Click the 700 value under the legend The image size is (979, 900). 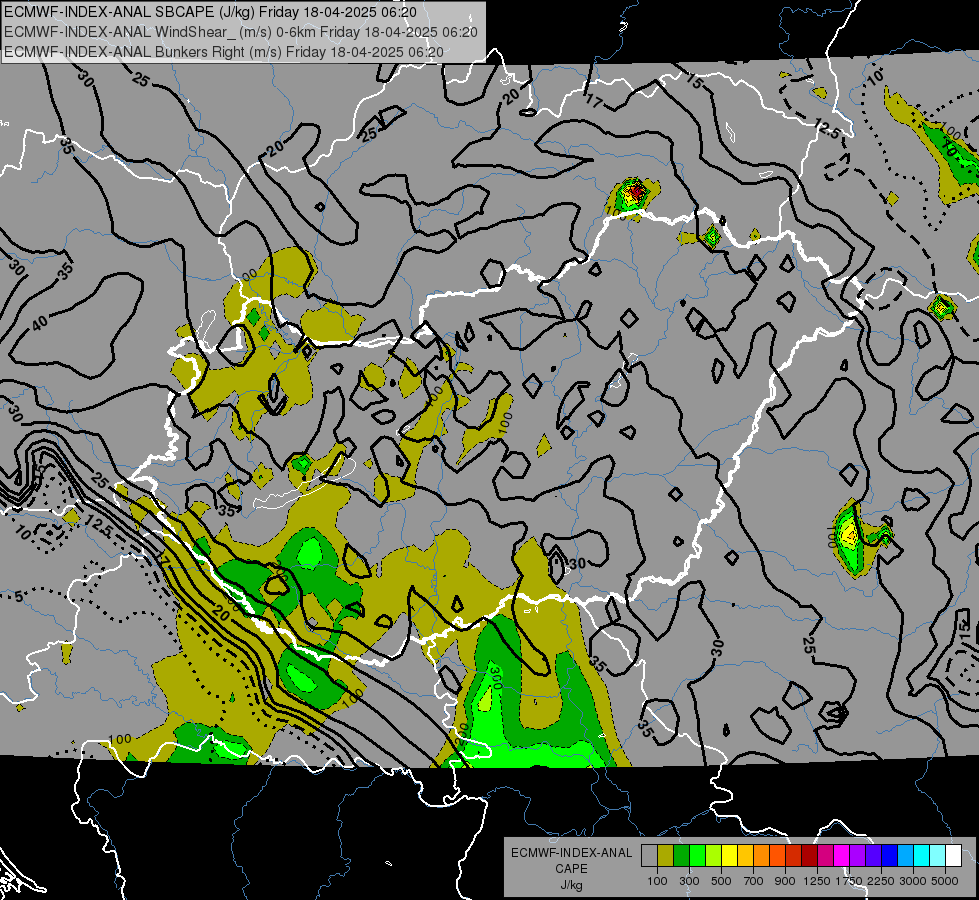(x=754, y=881)
